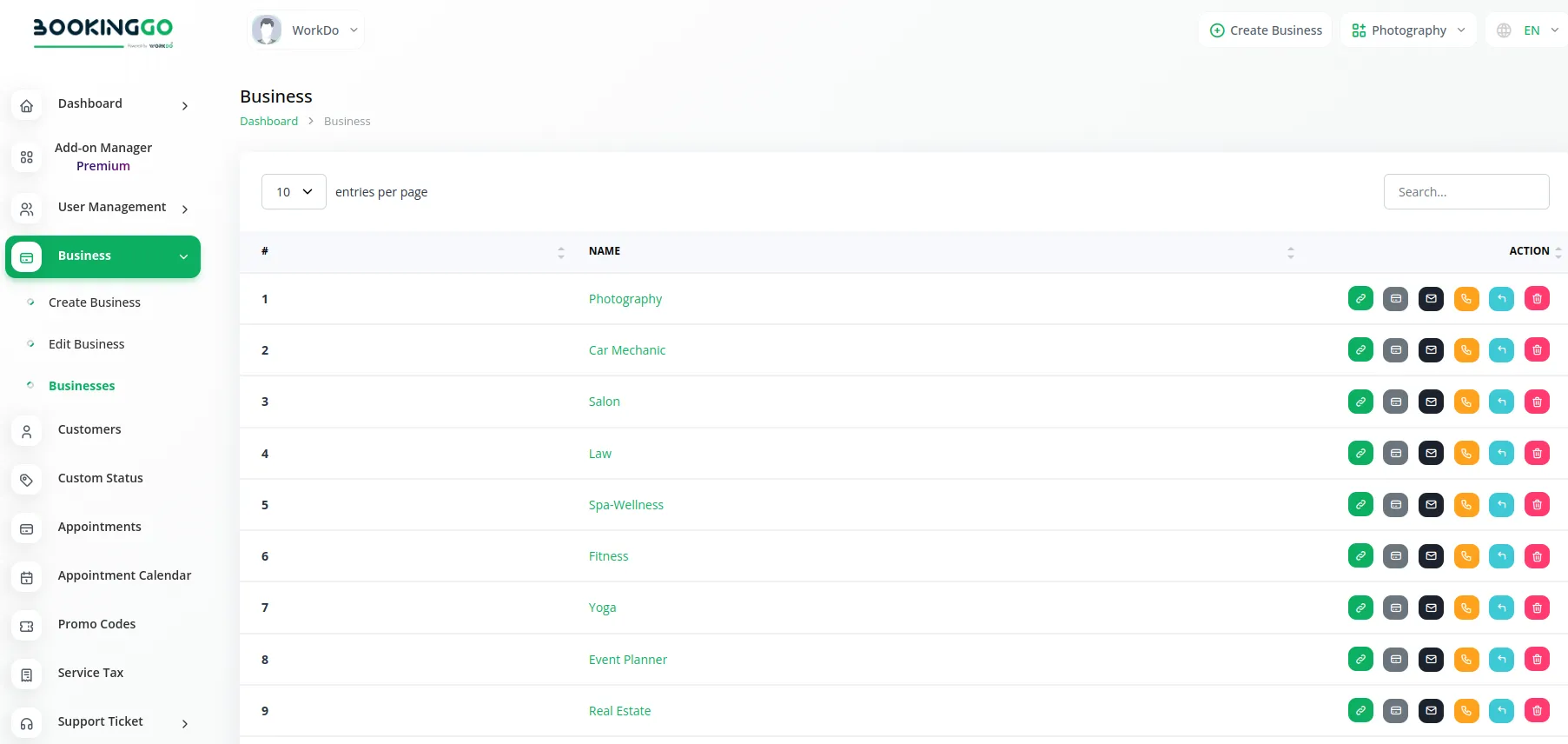Viewport: 1568px width, 744px height.
Task: Click the teal reply arrow icon for Photography
Action: (x=1502, y=299)
